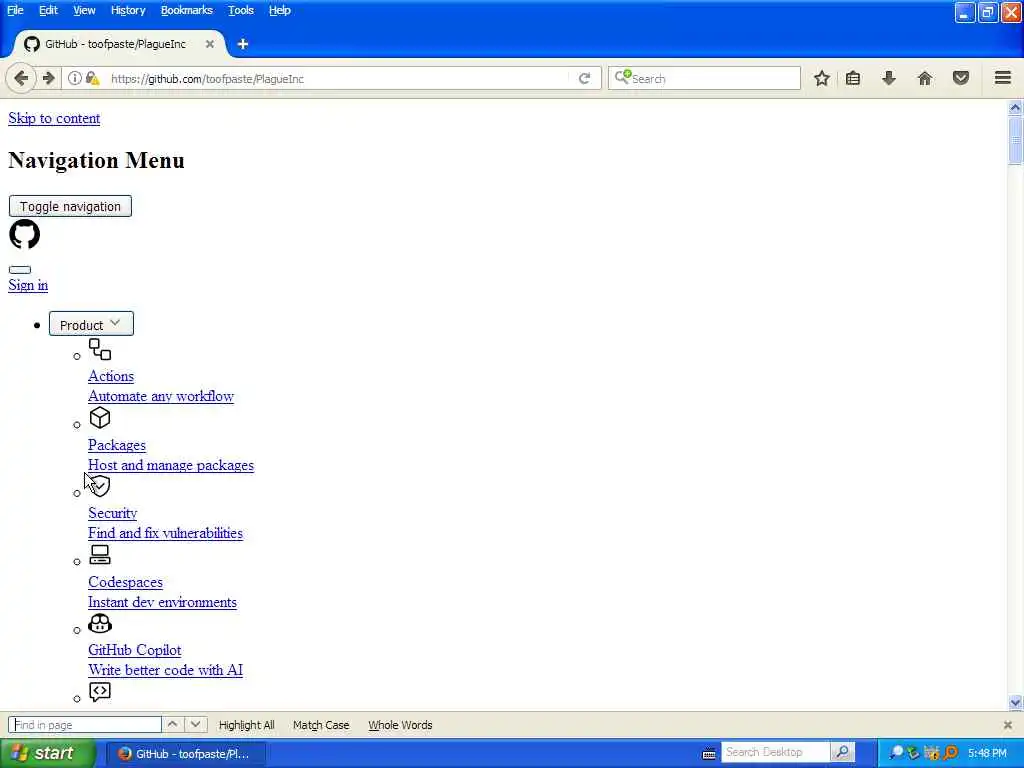Toggle Match Case in find bar

point(321,725)
